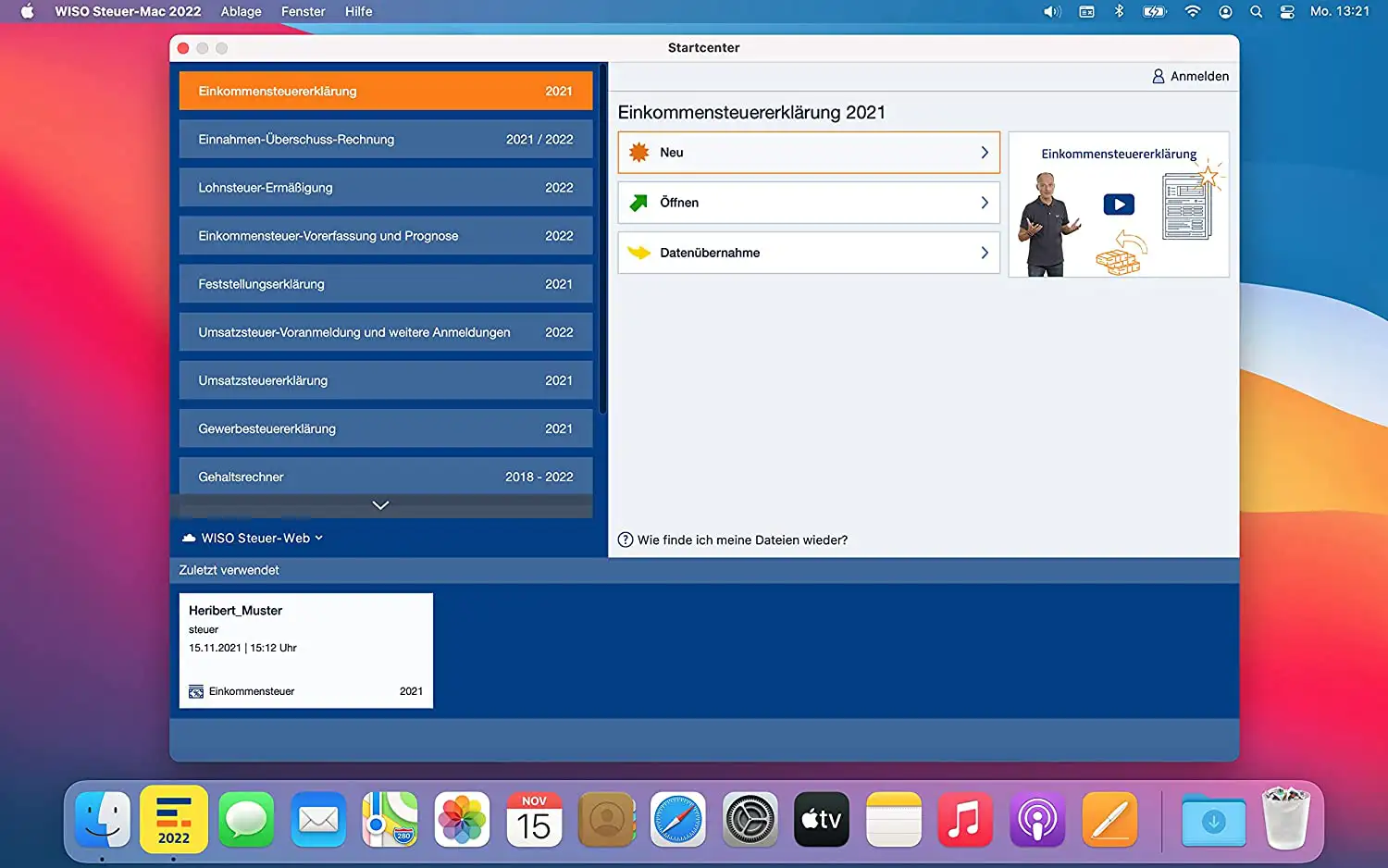1388x868 pixels.
Task: Open the Hilfe menu
Action: coord(358,12)
